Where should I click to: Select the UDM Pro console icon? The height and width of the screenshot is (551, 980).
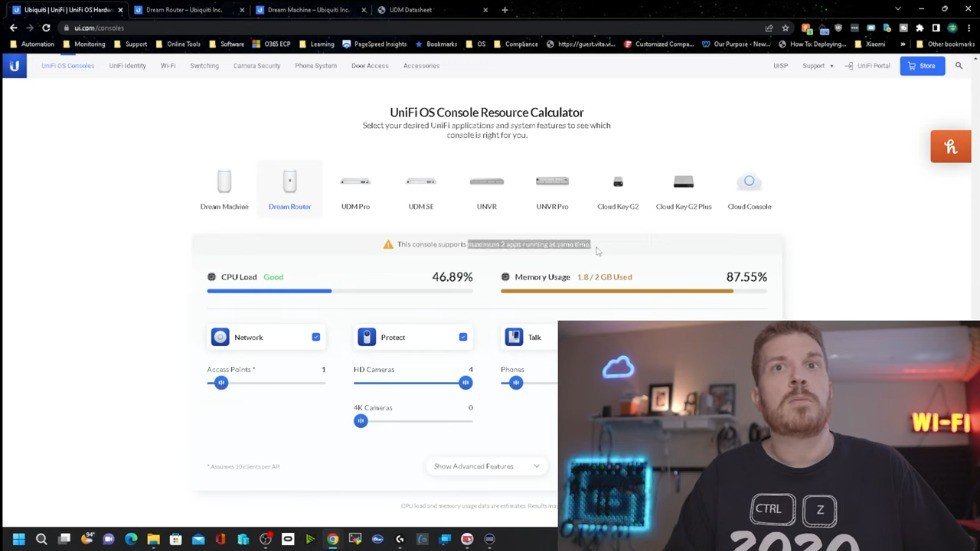355,181
